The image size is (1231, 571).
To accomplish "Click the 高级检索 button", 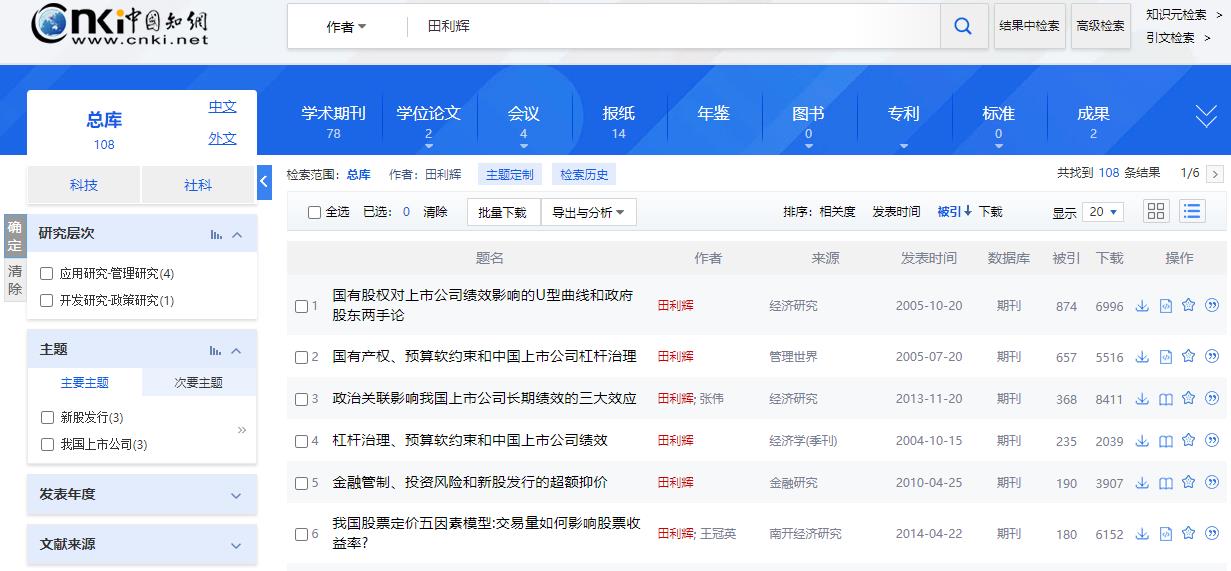I will coord(1100,26).
